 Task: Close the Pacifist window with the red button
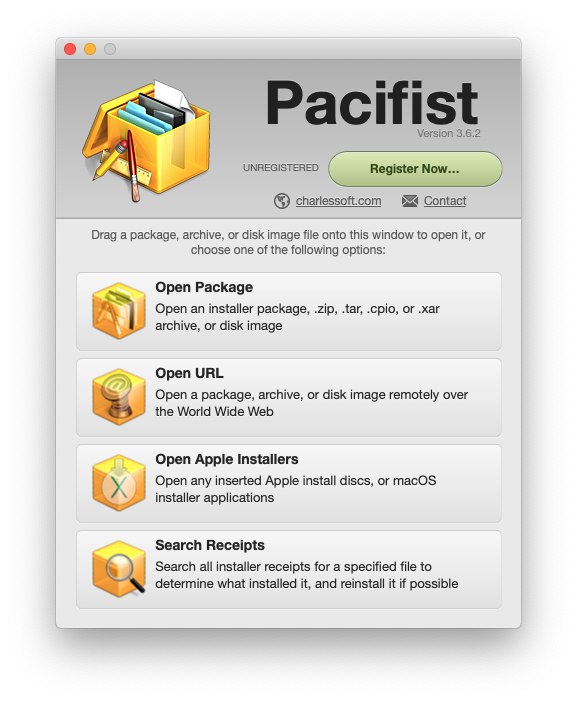tap(70, 49)
